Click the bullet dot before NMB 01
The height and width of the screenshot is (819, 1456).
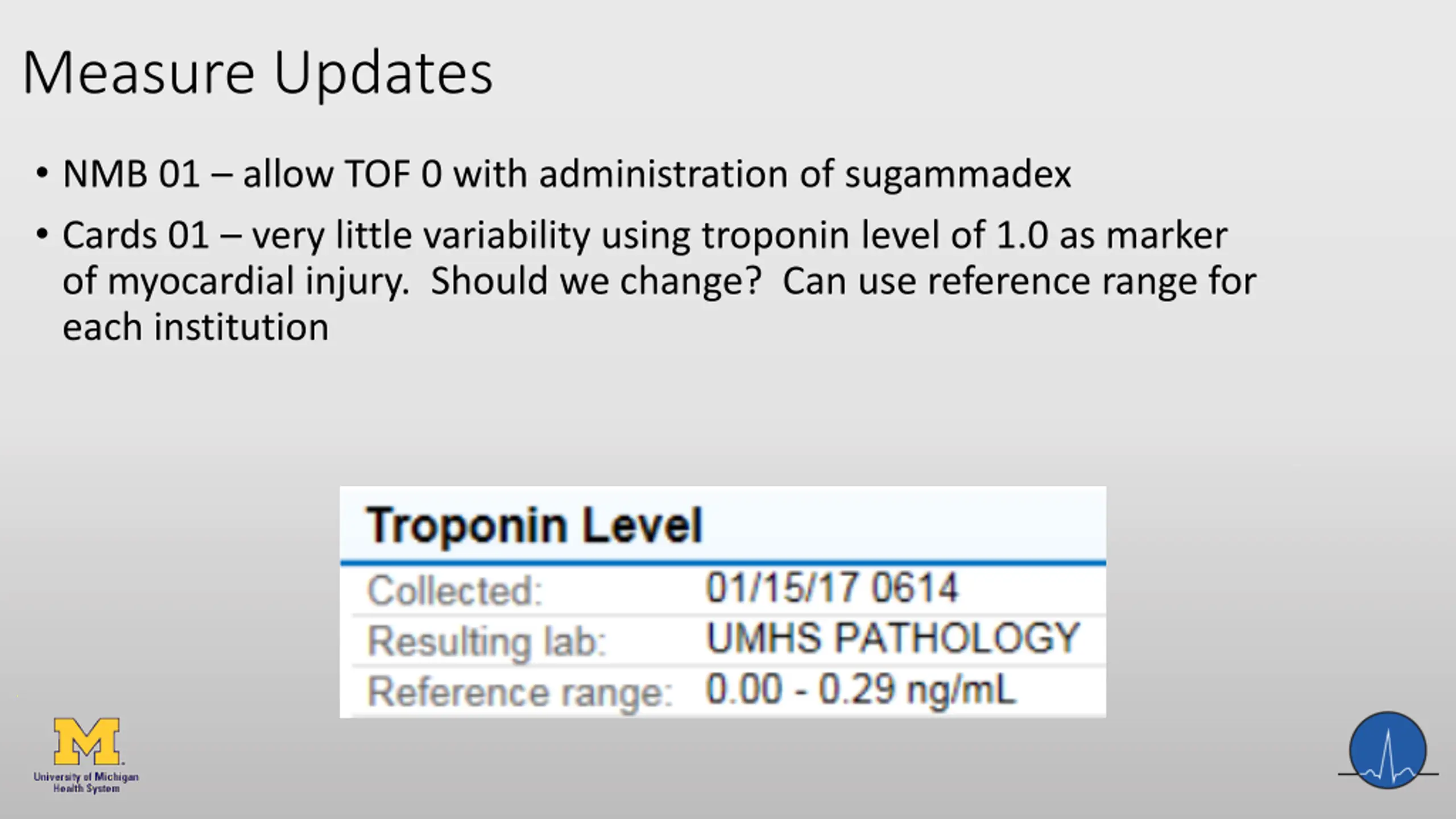point(42,173)
